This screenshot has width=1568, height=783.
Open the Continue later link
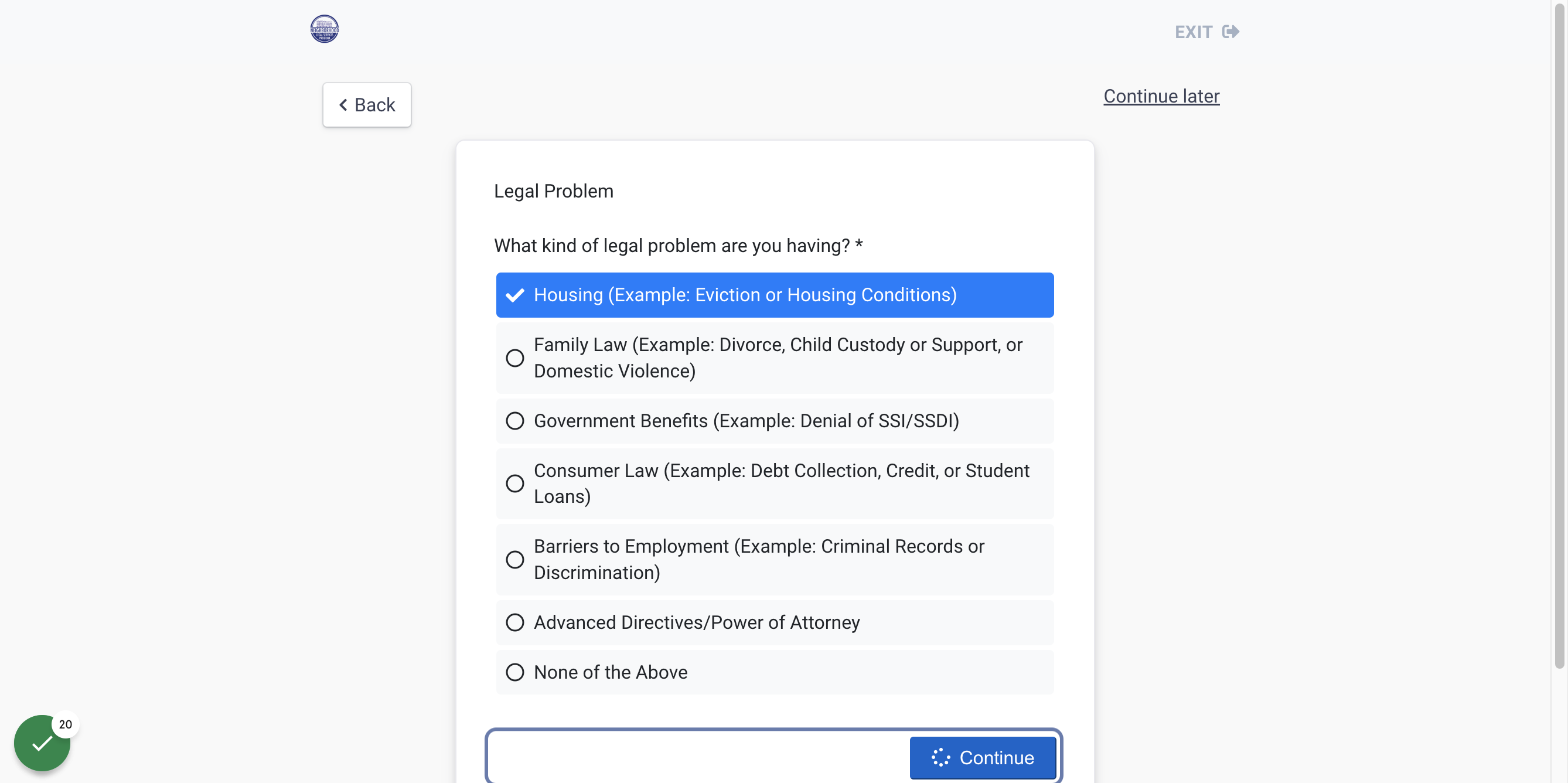click(x=1161, y=96)
